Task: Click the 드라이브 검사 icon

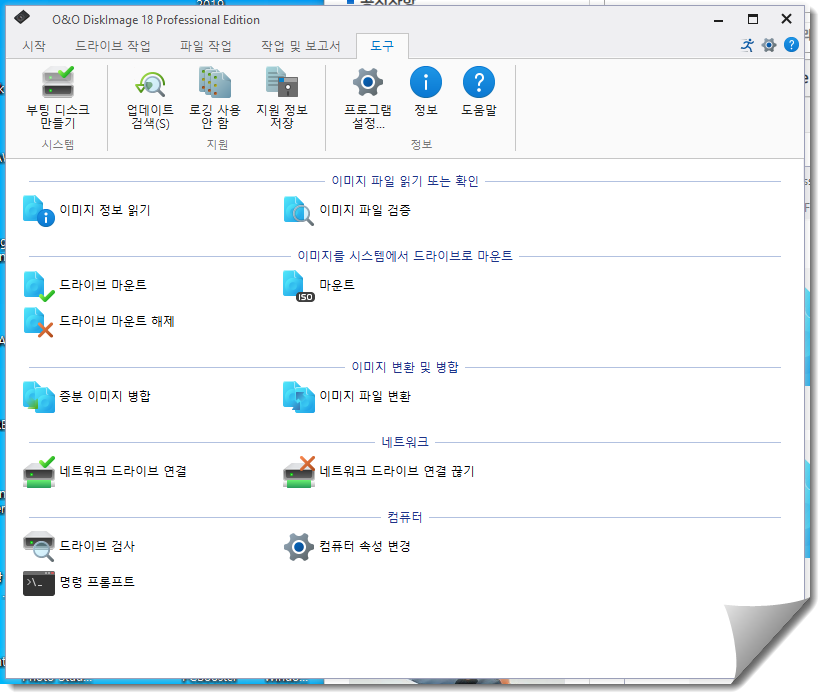Action: 38,546
